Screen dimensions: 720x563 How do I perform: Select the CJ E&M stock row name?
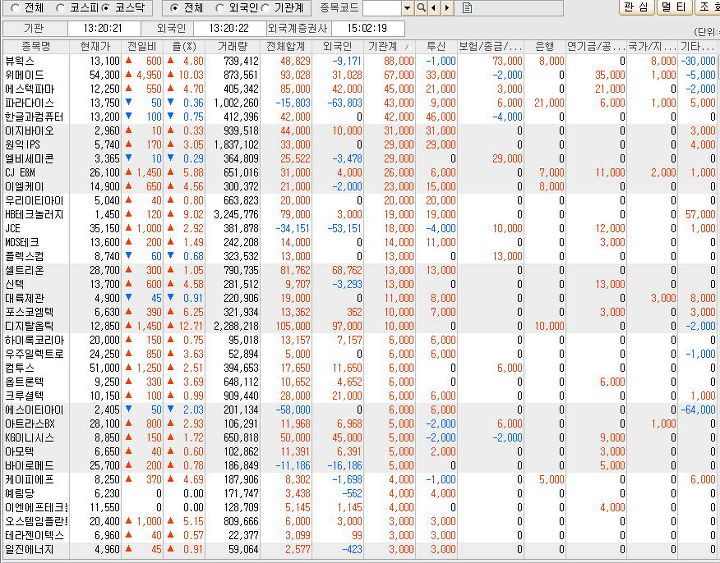20,173
